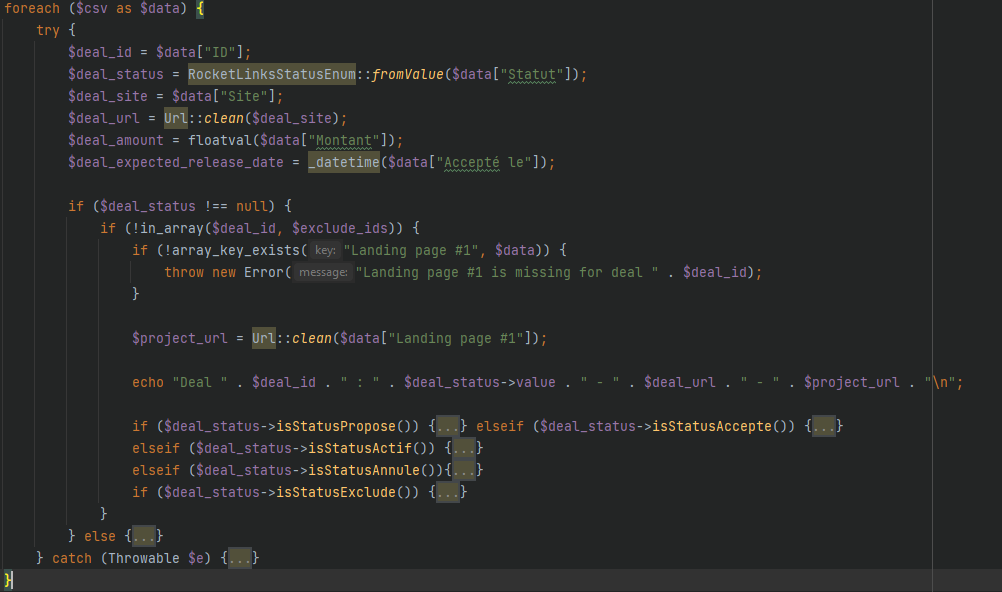
Task: Expand folded catch Throwable block
Action: (x=240, y=558)
